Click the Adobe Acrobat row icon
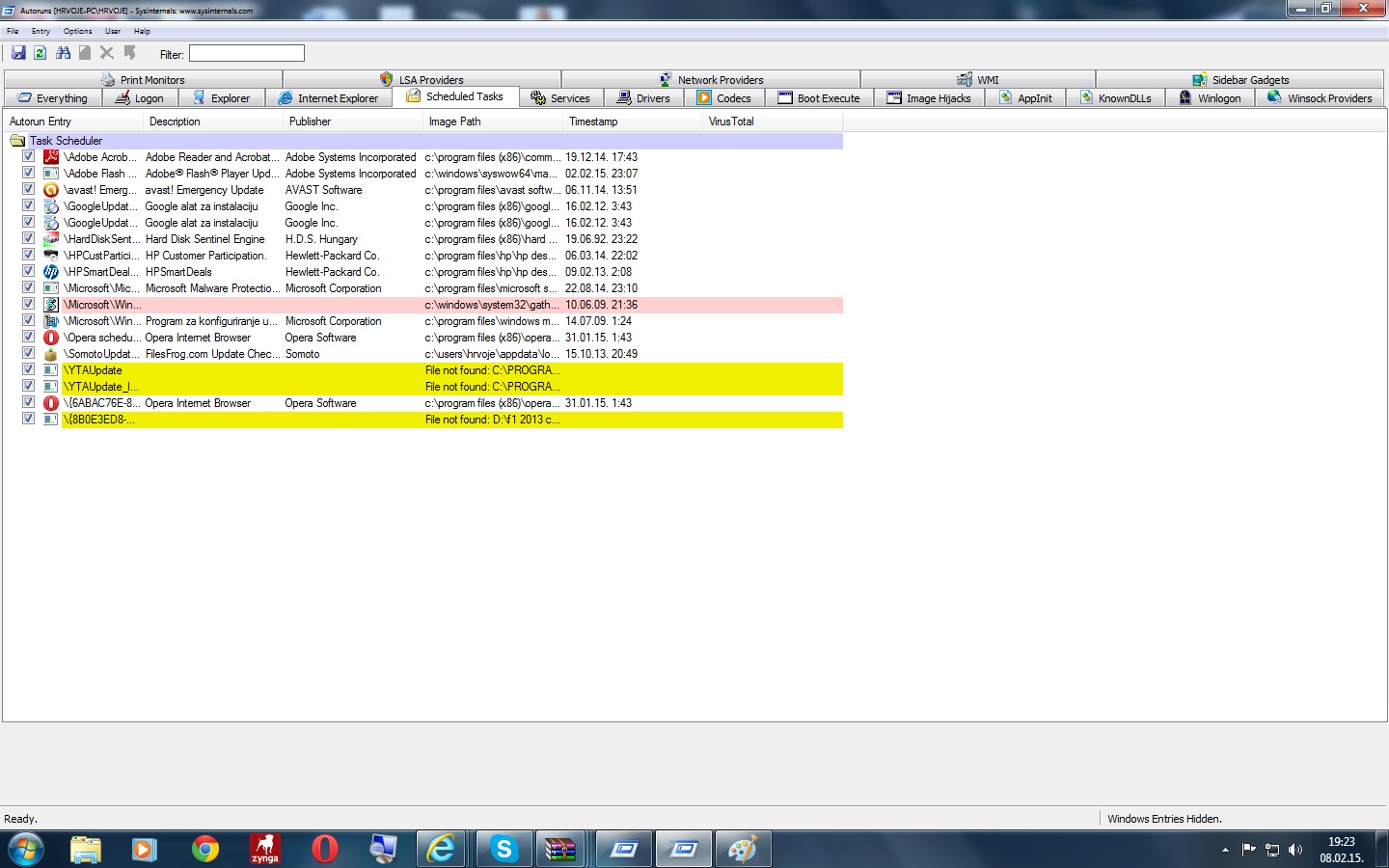This screenshot has height=868, width=1389. click(51, 157)
